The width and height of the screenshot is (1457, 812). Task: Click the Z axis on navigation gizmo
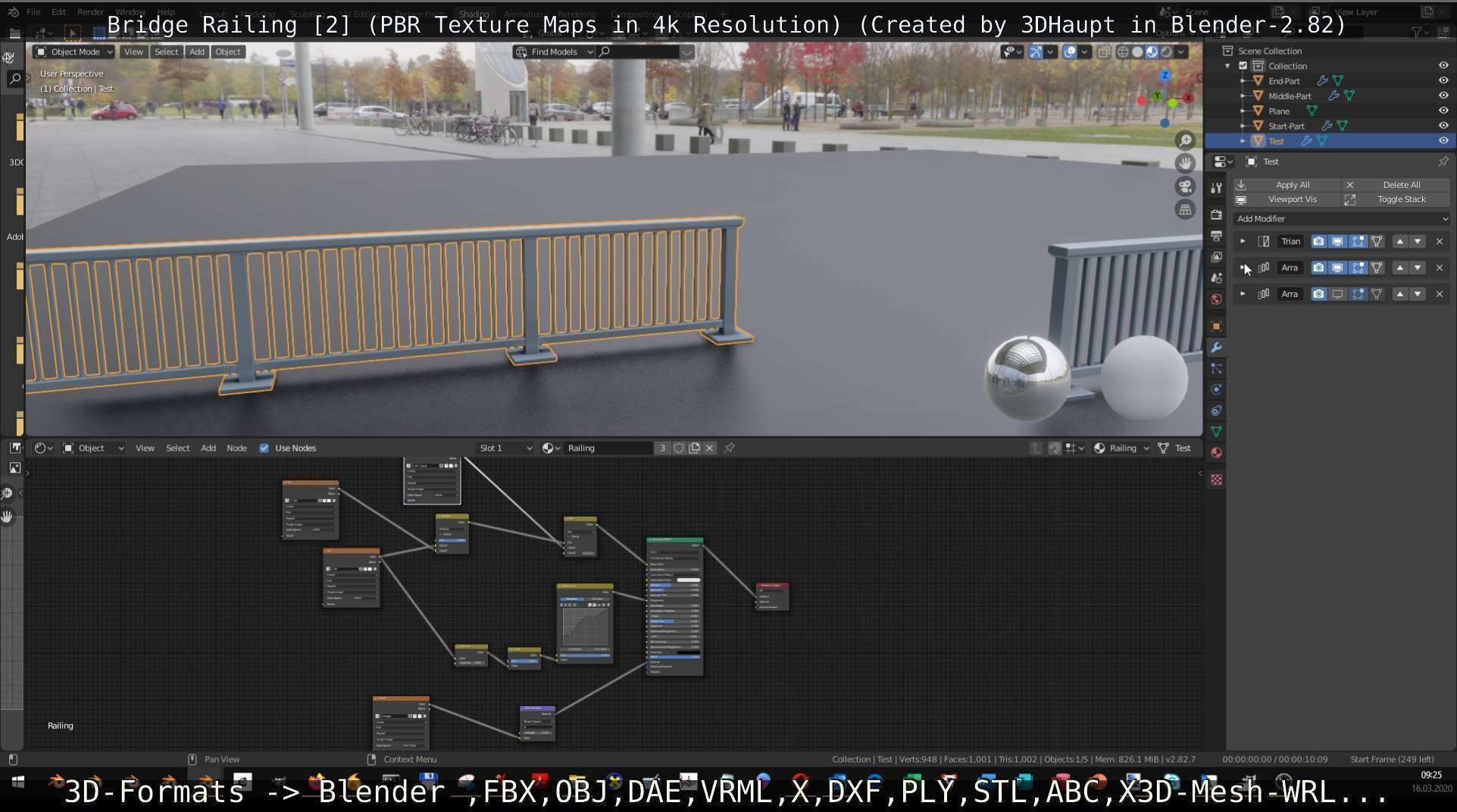tap(1165, 76)
